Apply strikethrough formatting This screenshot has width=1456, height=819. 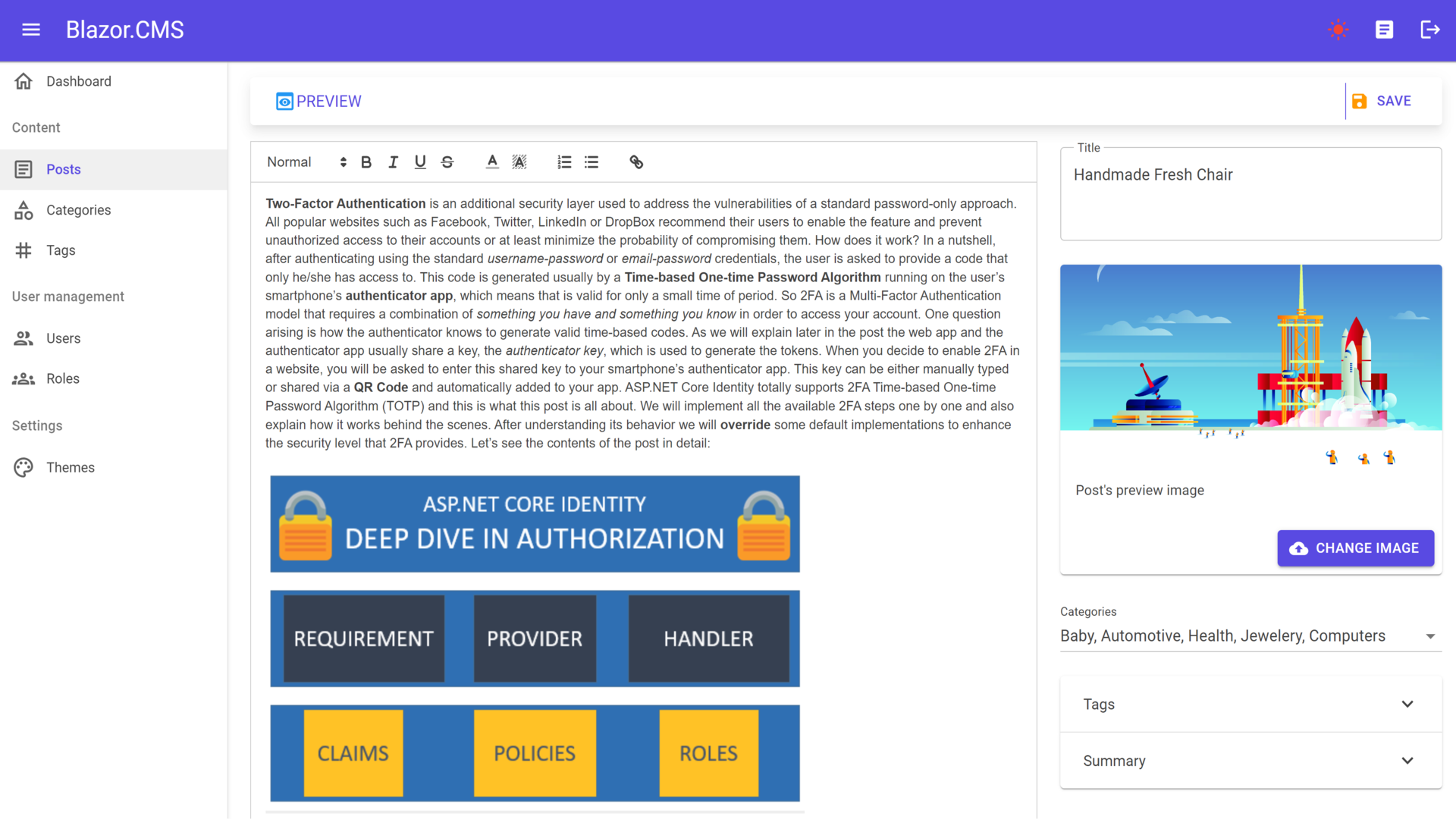pos(447,162)
